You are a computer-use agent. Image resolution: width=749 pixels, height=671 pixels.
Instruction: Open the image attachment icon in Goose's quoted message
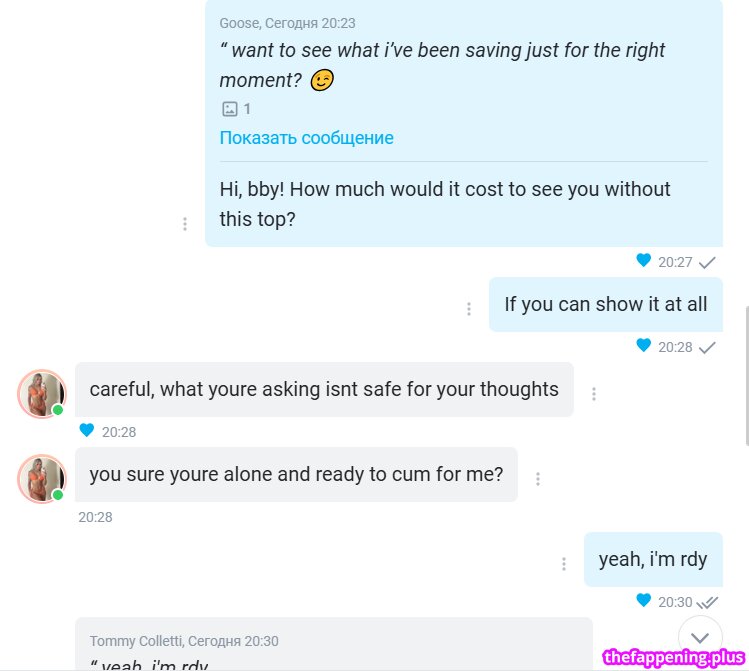pyautogui.click(x=229, y=109)
